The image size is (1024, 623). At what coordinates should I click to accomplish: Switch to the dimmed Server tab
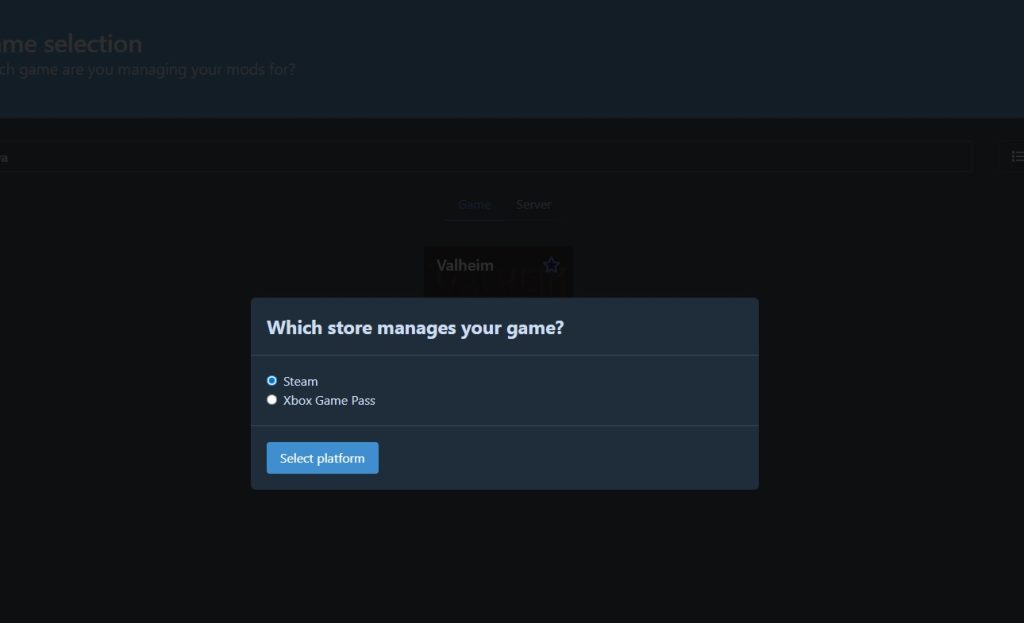coord(534,204)
